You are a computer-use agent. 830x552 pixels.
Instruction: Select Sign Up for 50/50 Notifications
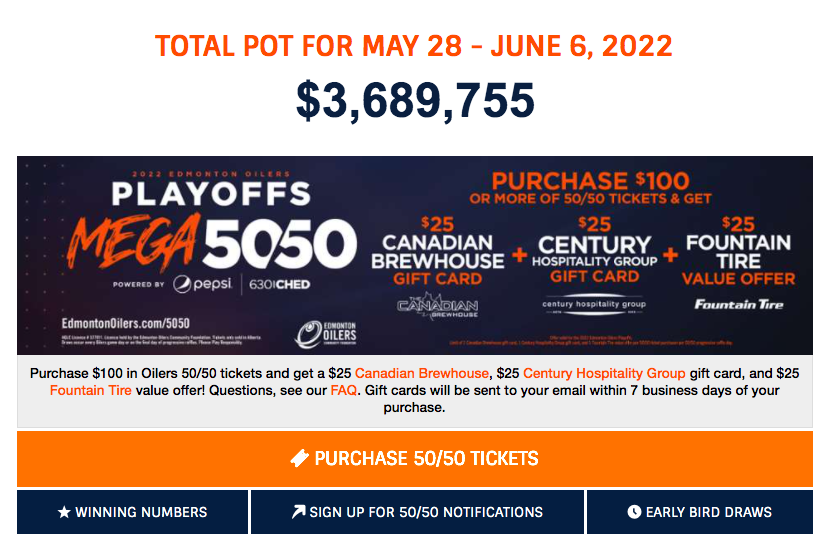point(417,512)
